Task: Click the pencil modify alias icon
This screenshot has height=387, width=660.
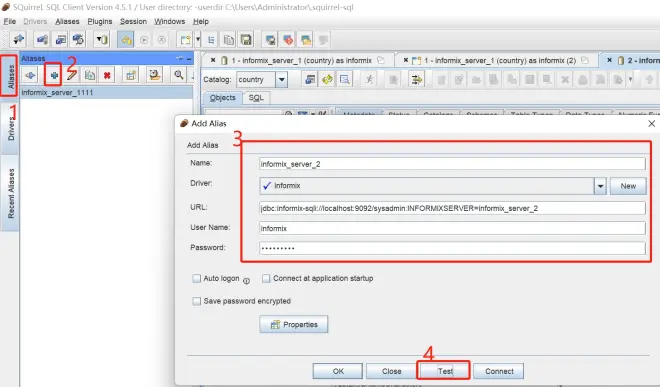Action: coord(72,75)
